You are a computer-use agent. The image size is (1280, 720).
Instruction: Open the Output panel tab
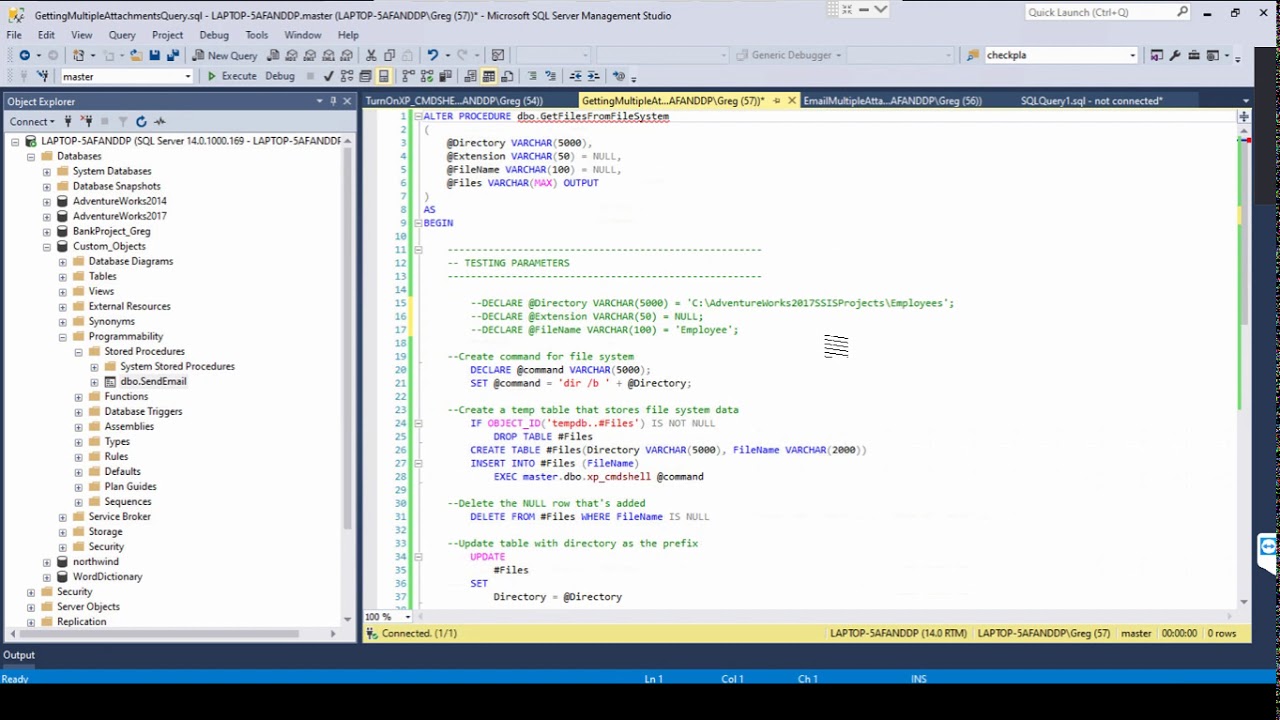[19, 655]
